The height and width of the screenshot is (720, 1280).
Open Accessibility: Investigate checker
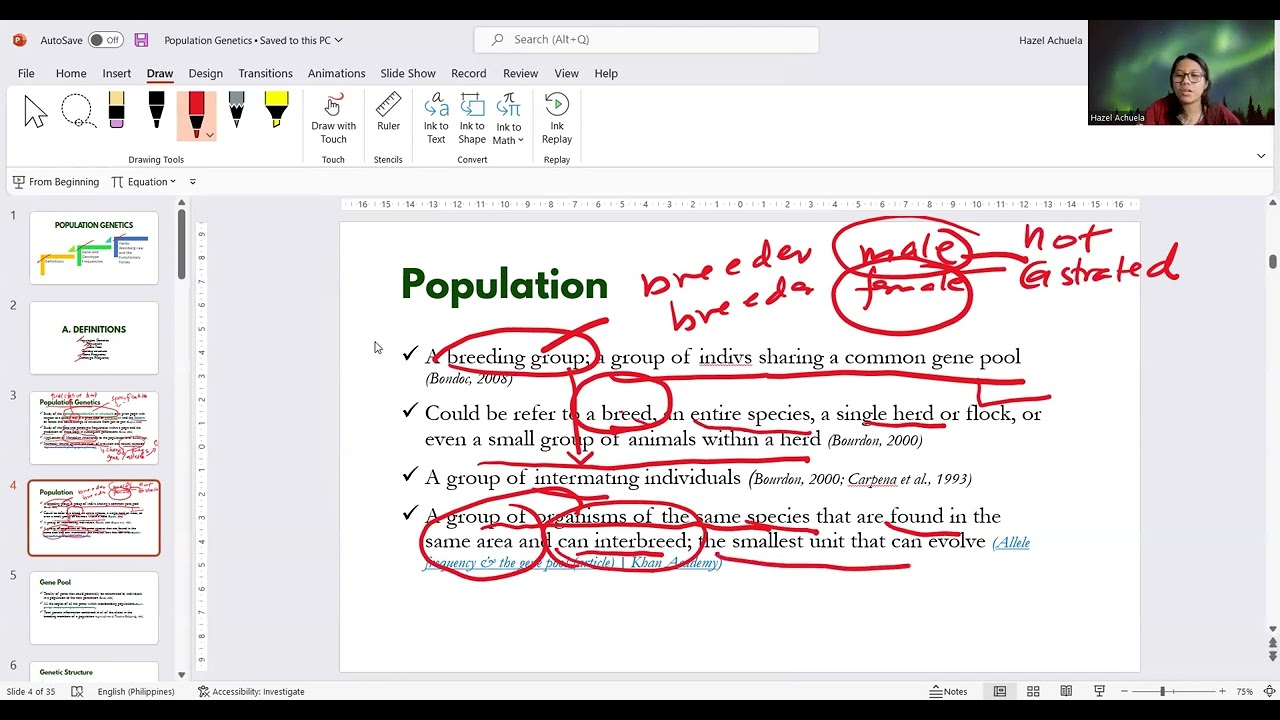click(251, 691)
